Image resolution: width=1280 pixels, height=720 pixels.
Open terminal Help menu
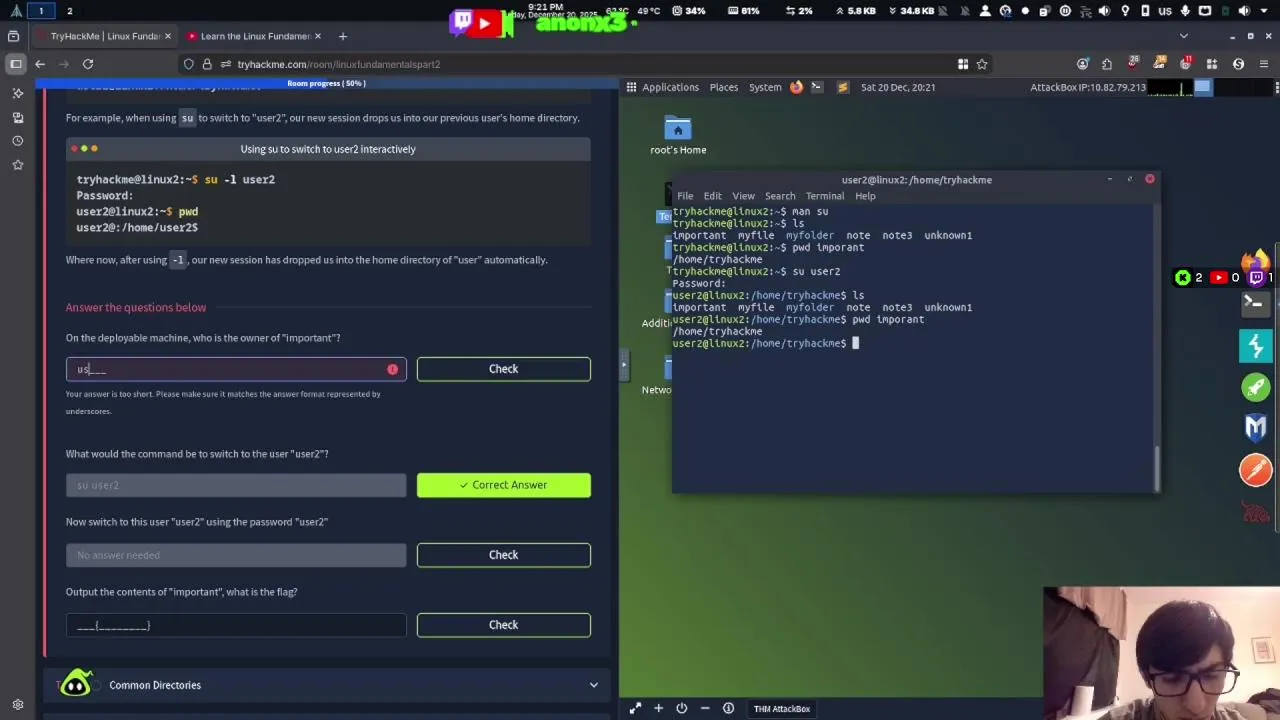[x=865, y=196]
